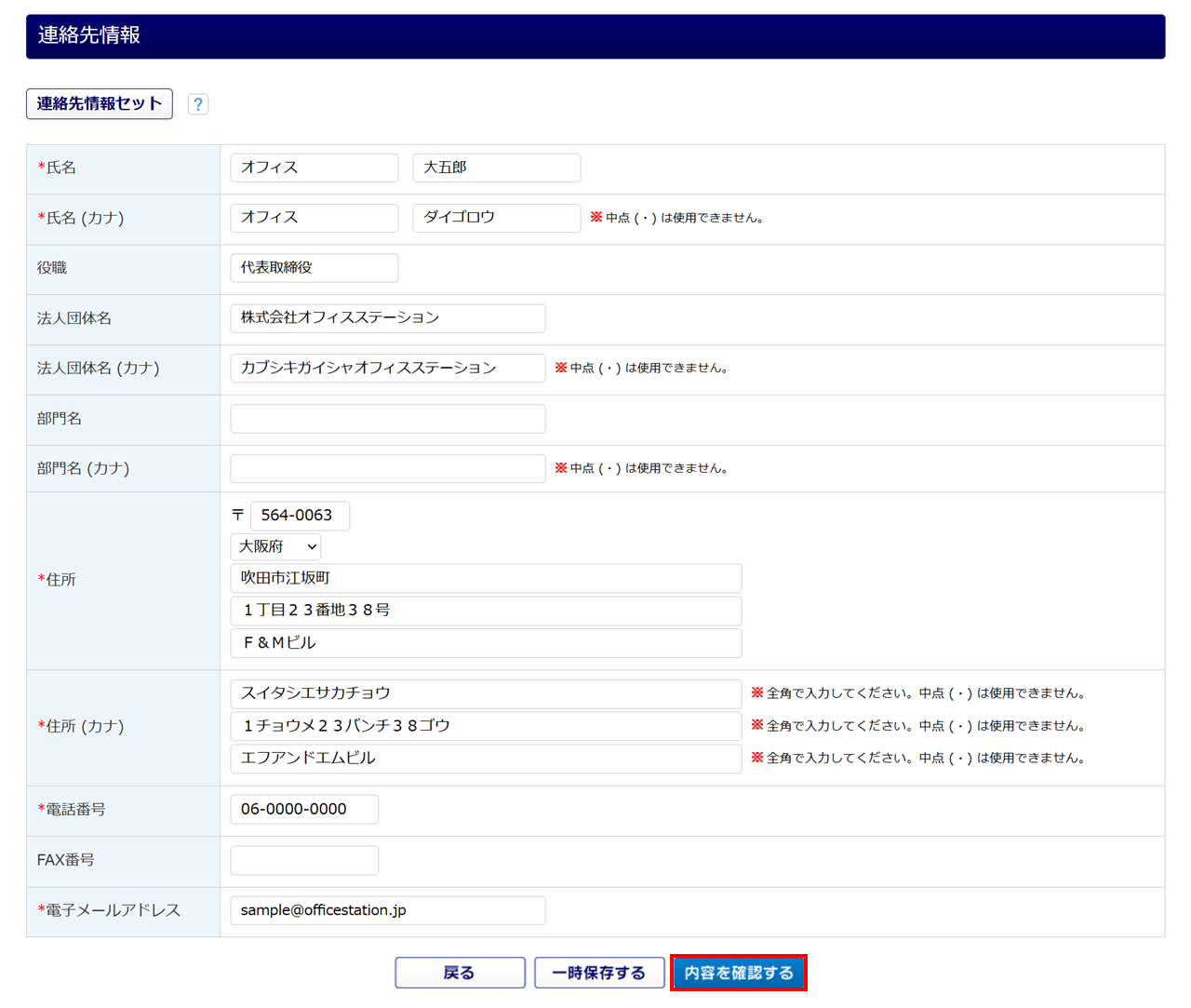1191x1008 pixels.
Task: Click the 連絡先情報セット button
Action: point(100,104)
